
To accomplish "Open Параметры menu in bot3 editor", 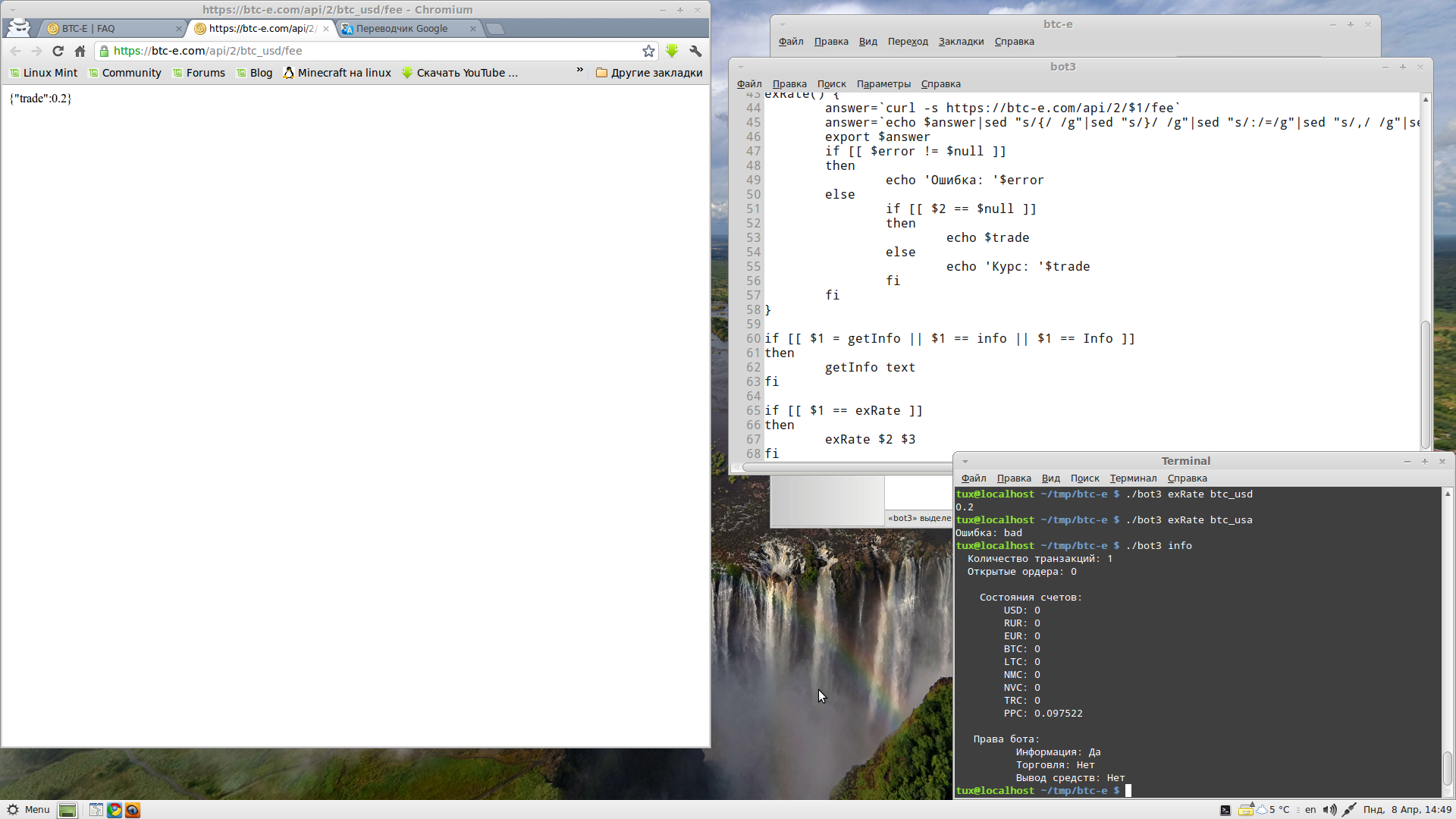I will [883, 84].
